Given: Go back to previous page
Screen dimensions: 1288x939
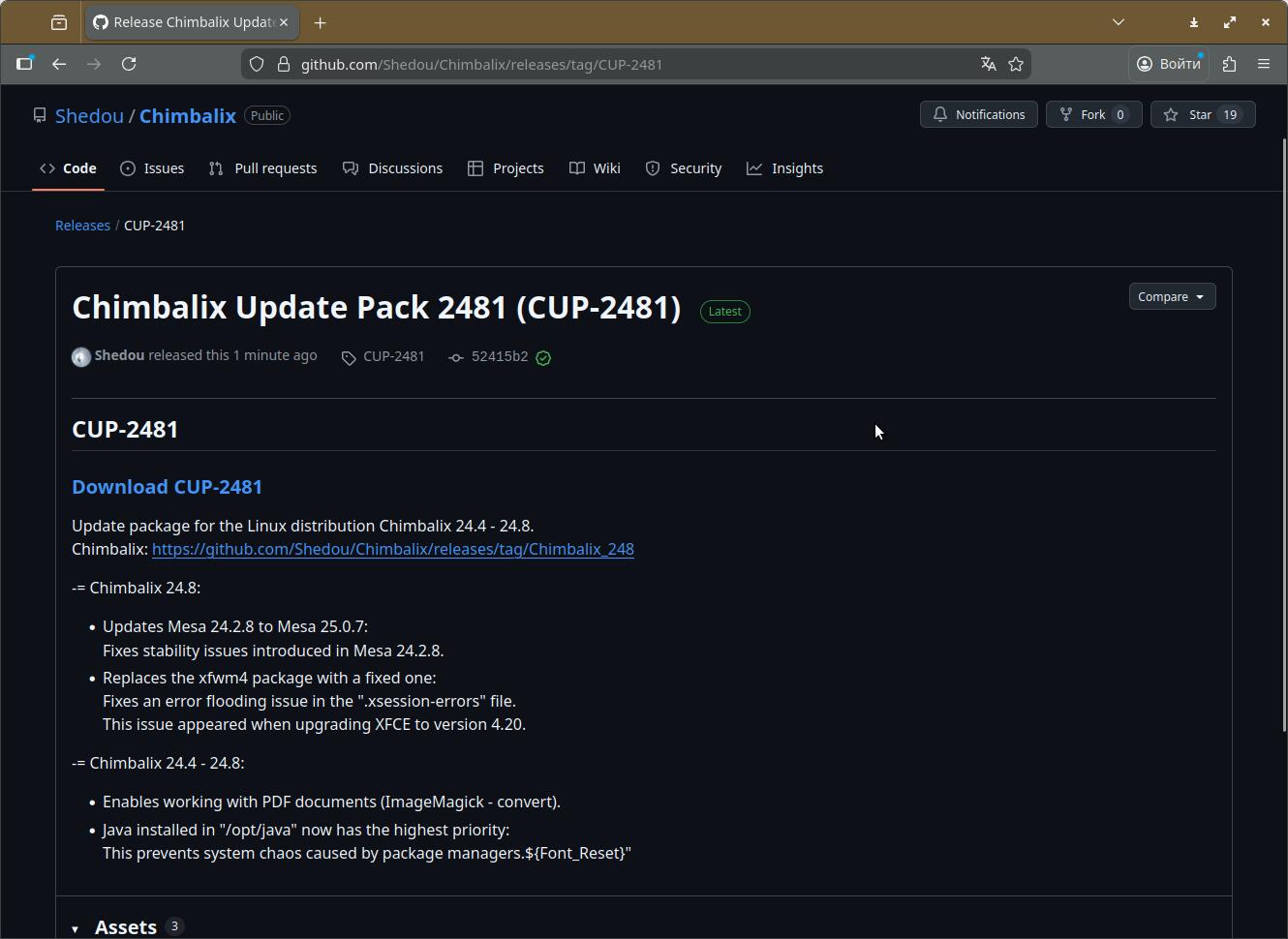Looking at the screenshot, I should (x=59, y=64).
